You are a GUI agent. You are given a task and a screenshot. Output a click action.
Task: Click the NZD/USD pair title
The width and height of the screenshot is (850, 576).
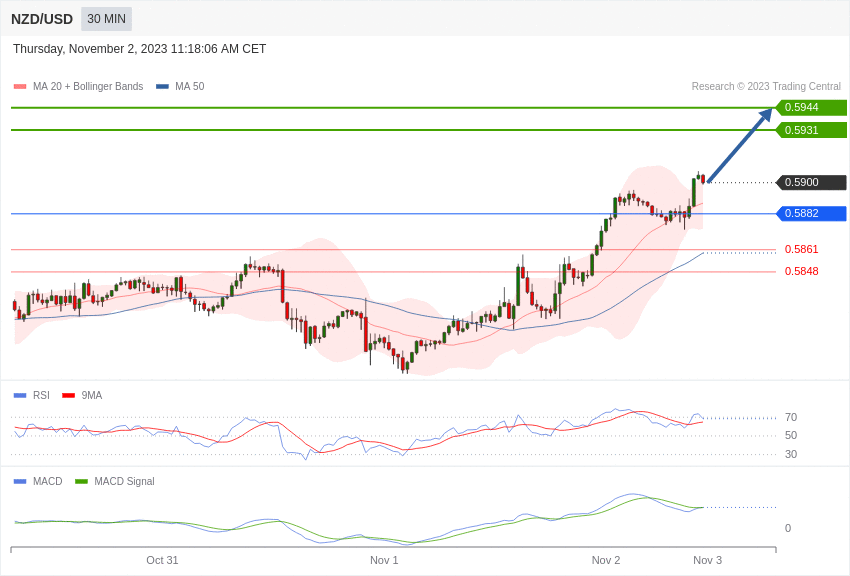tap(42, 20)
